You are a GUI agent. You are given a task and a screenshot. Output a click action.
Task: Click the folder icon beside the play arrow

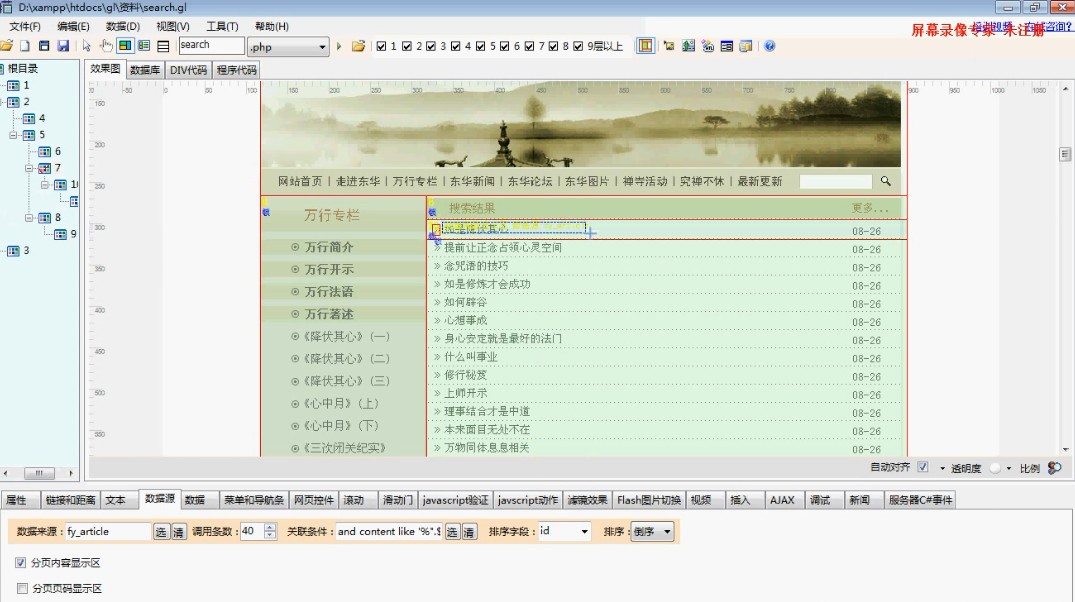point(358,46)
